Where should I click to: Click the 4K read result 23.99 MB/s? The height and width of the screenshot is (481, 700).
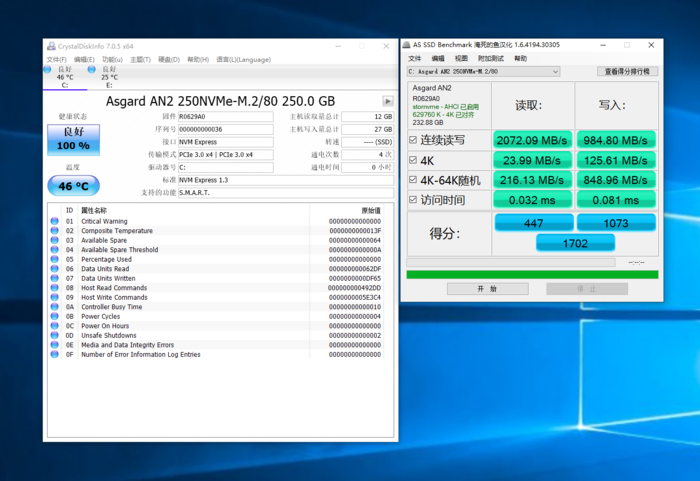(x=532, y=160)
